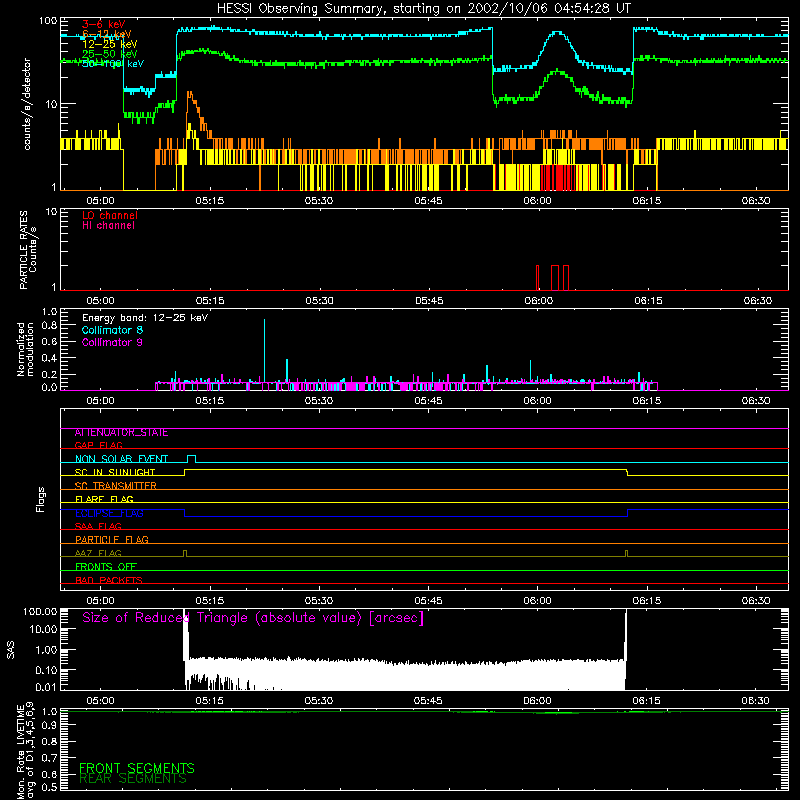
Task: Click the SAA_FLAG label
Action: 98,526
